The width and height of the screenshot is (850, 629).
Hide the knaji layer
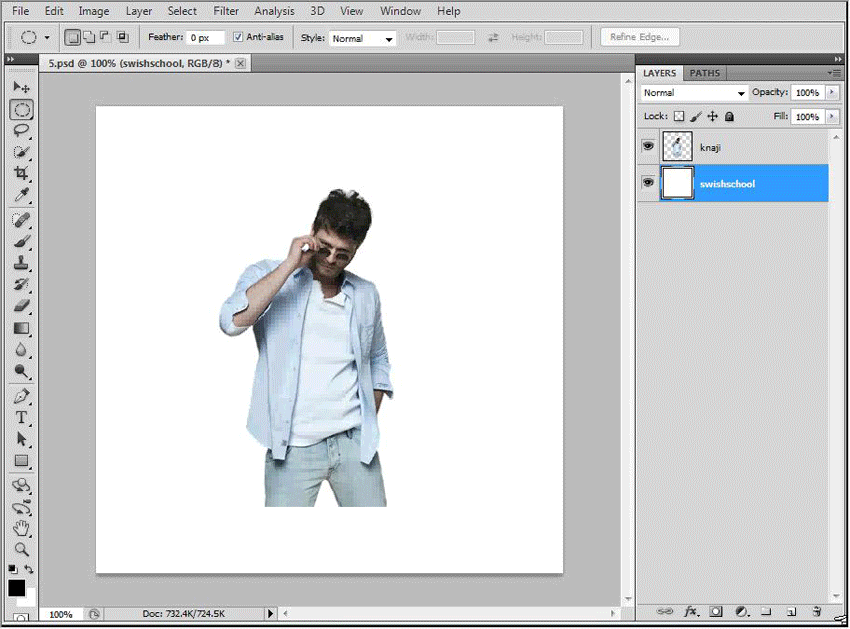tap(648, 147)
